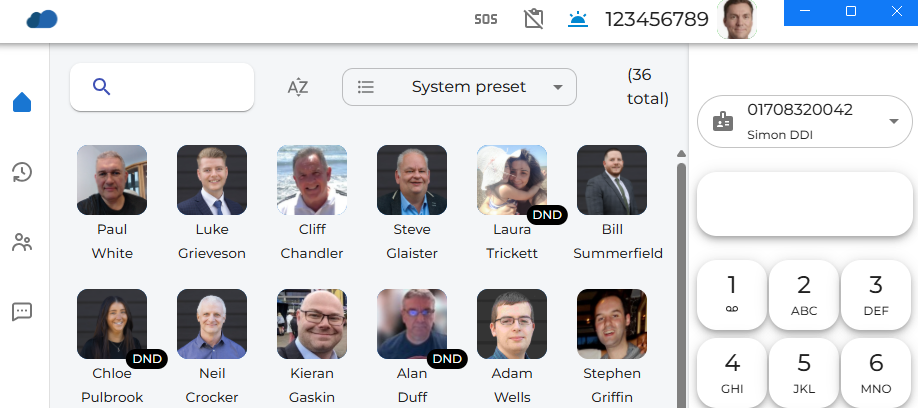Screen dimensions: 918x408
Task: Open the user profile avatar menu
Action: pyautogui.click(x=737, y=19)
